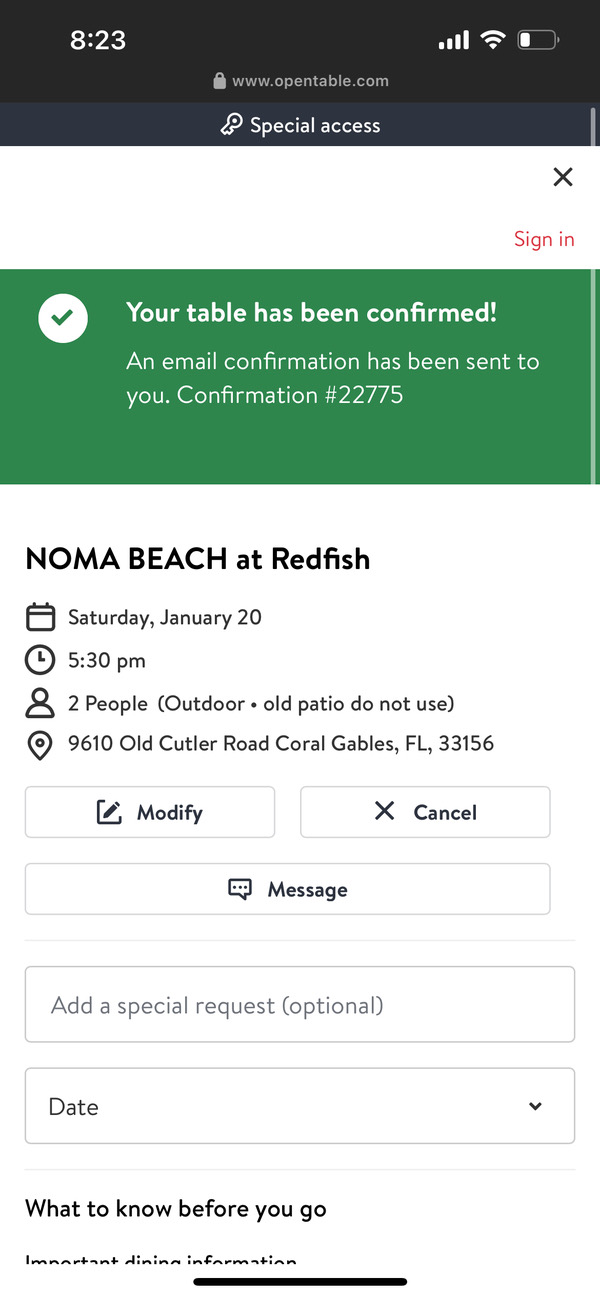Tap the clock icon next to 5:30 pm

pyautogui.click(x=40, y=660)
